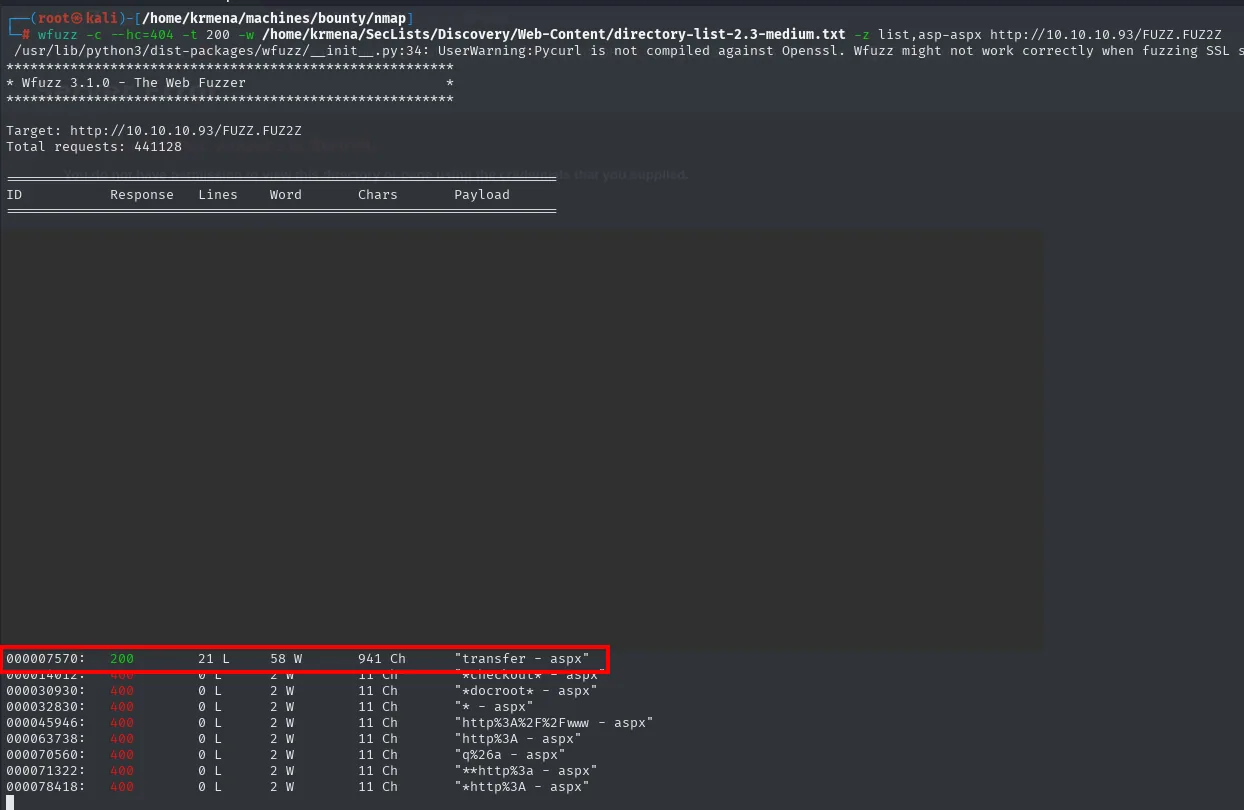Click result ID 000063738

(46, 739)
